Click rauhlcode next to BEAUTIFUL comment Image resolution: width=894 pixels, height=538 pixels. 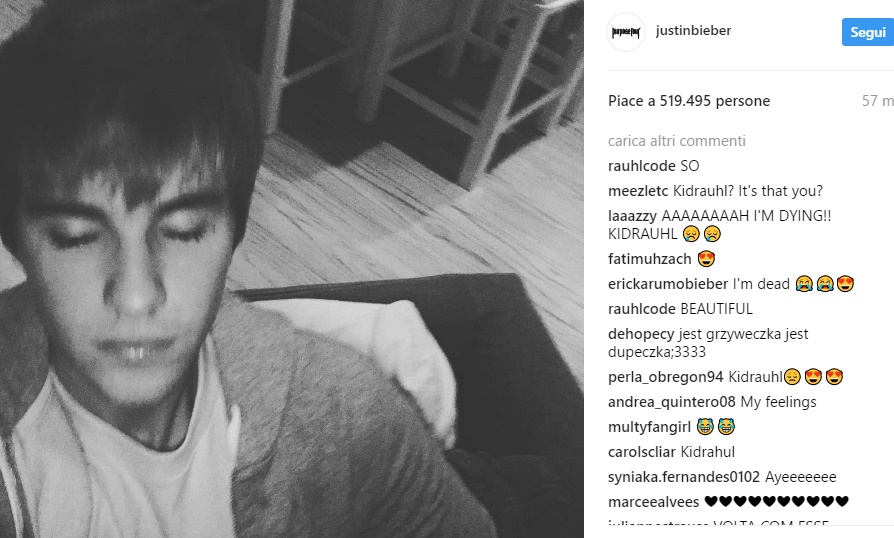641,309
